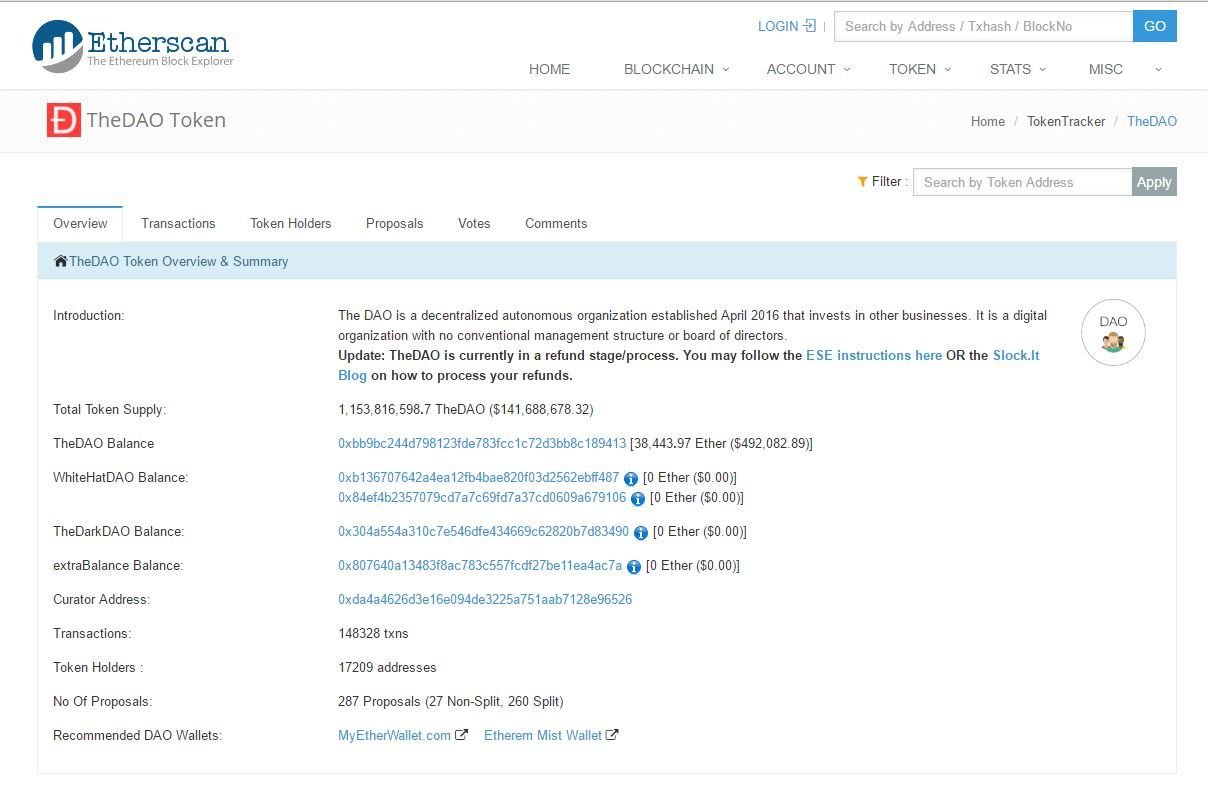Expand the BLOCKCHAIN menu chevron
1208x786 pixels.
click(727, 69)
